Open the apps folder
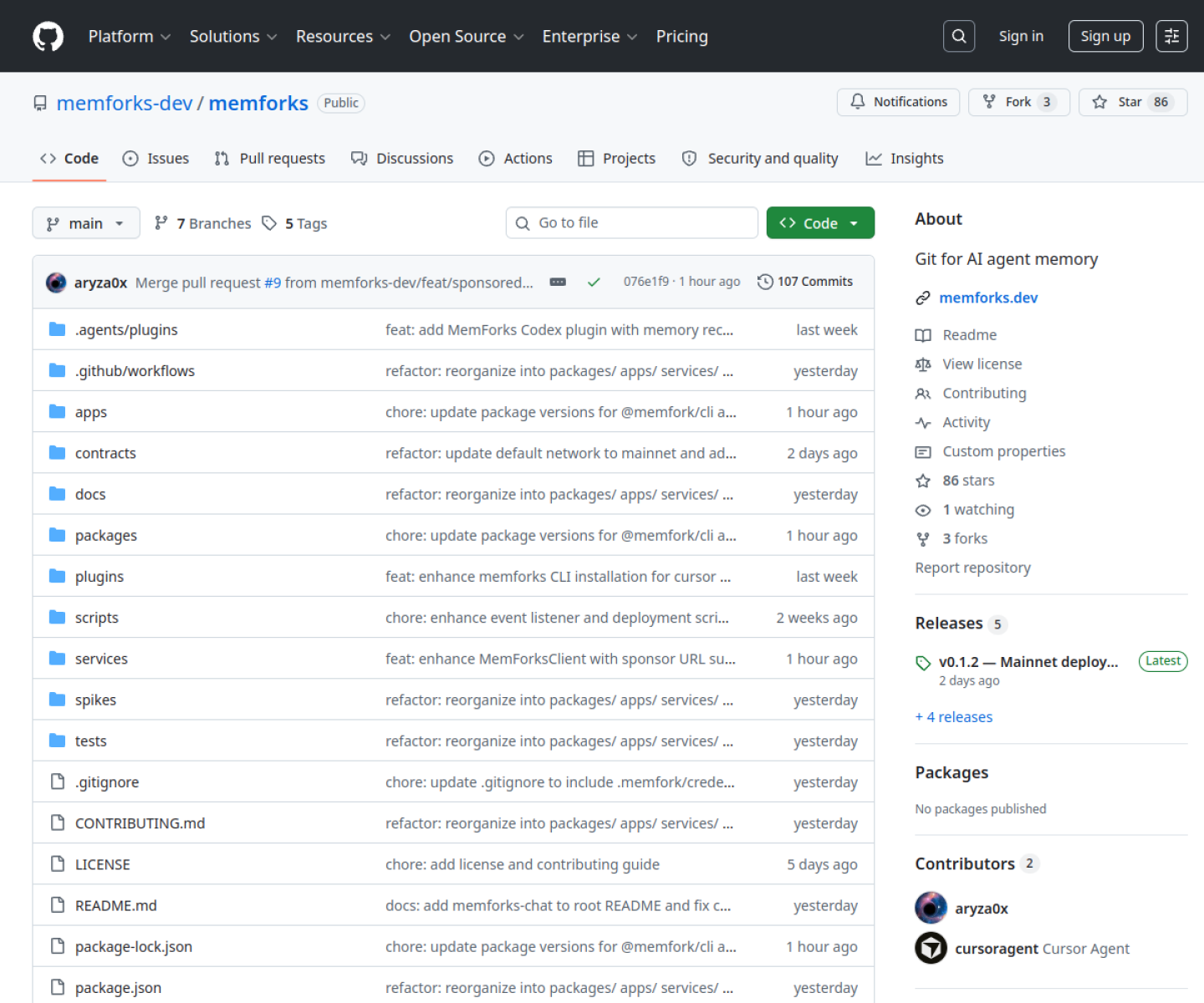Viewport: 1204px width, 1003px height. pos(91,412)
